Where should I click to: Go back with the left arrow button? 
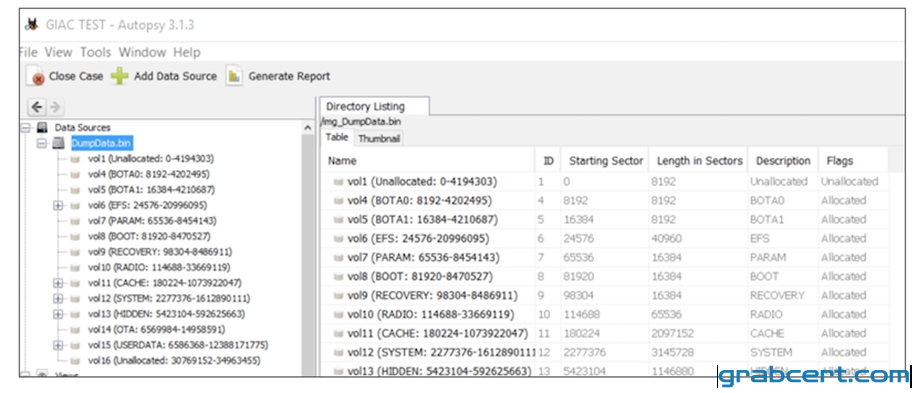pos(37,107)
